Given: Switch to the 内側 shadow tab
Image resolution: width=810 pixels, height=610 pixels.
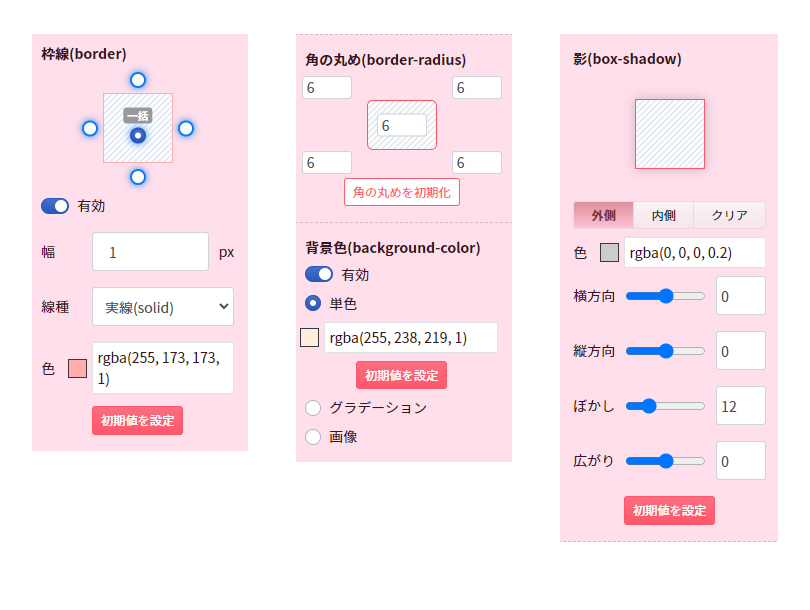Looking at the screenshot, I should tap(663, 215).
